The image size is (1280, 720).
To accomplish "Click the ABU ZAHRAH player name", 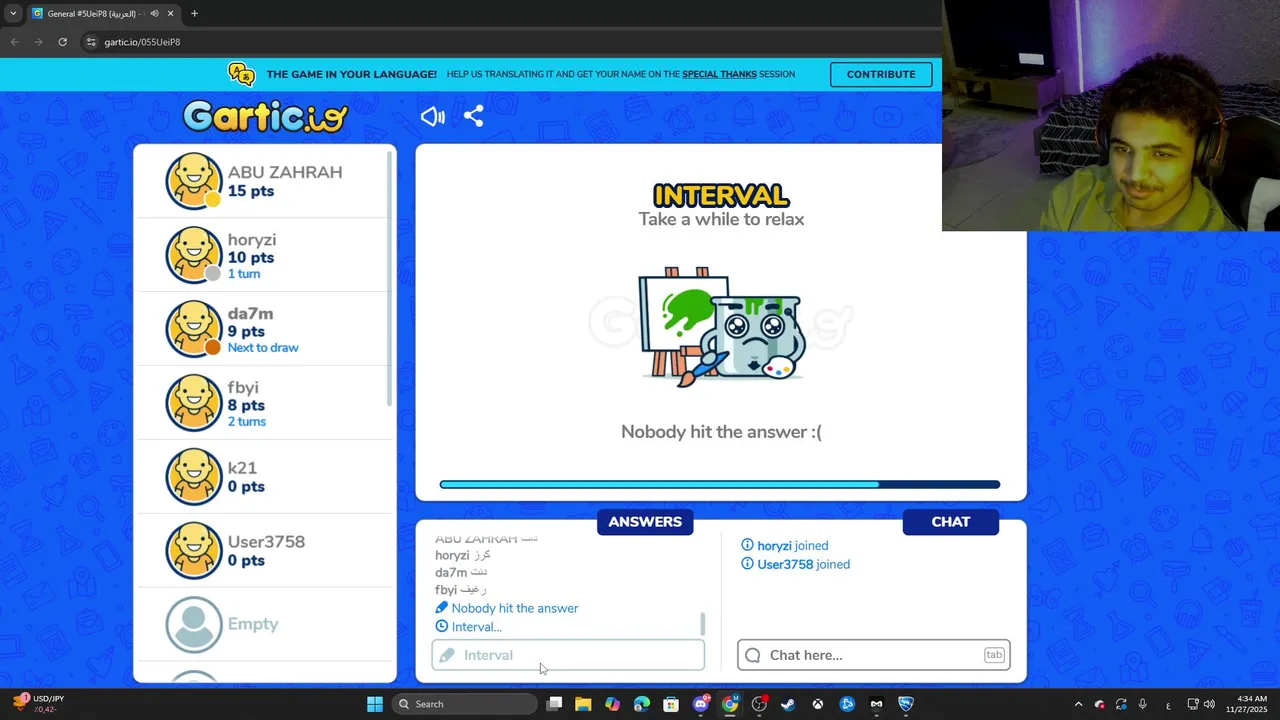I will click(x=285, y=172).
